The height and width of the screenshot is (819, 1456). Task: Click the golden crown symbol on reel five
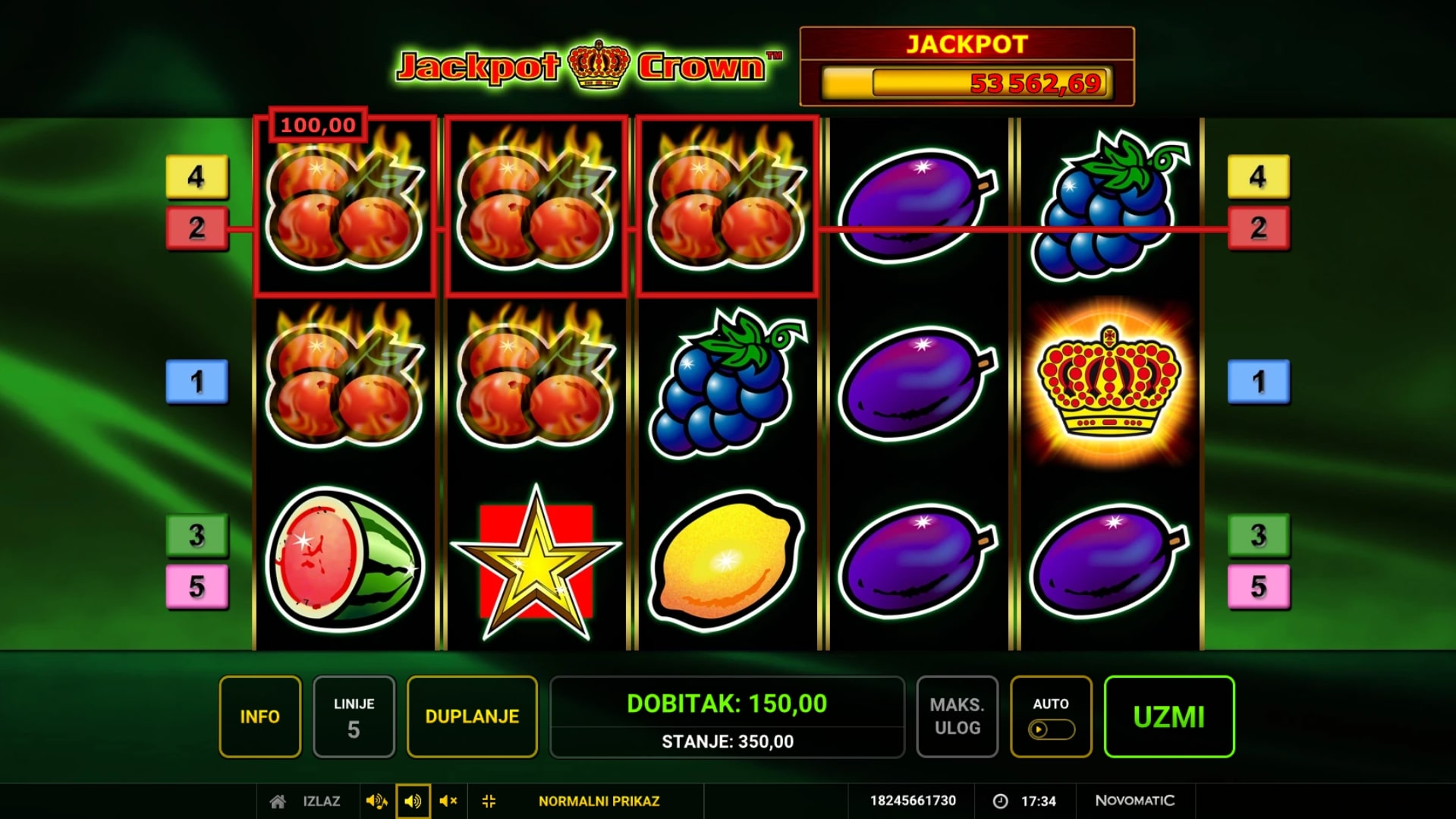(1109, 383)
